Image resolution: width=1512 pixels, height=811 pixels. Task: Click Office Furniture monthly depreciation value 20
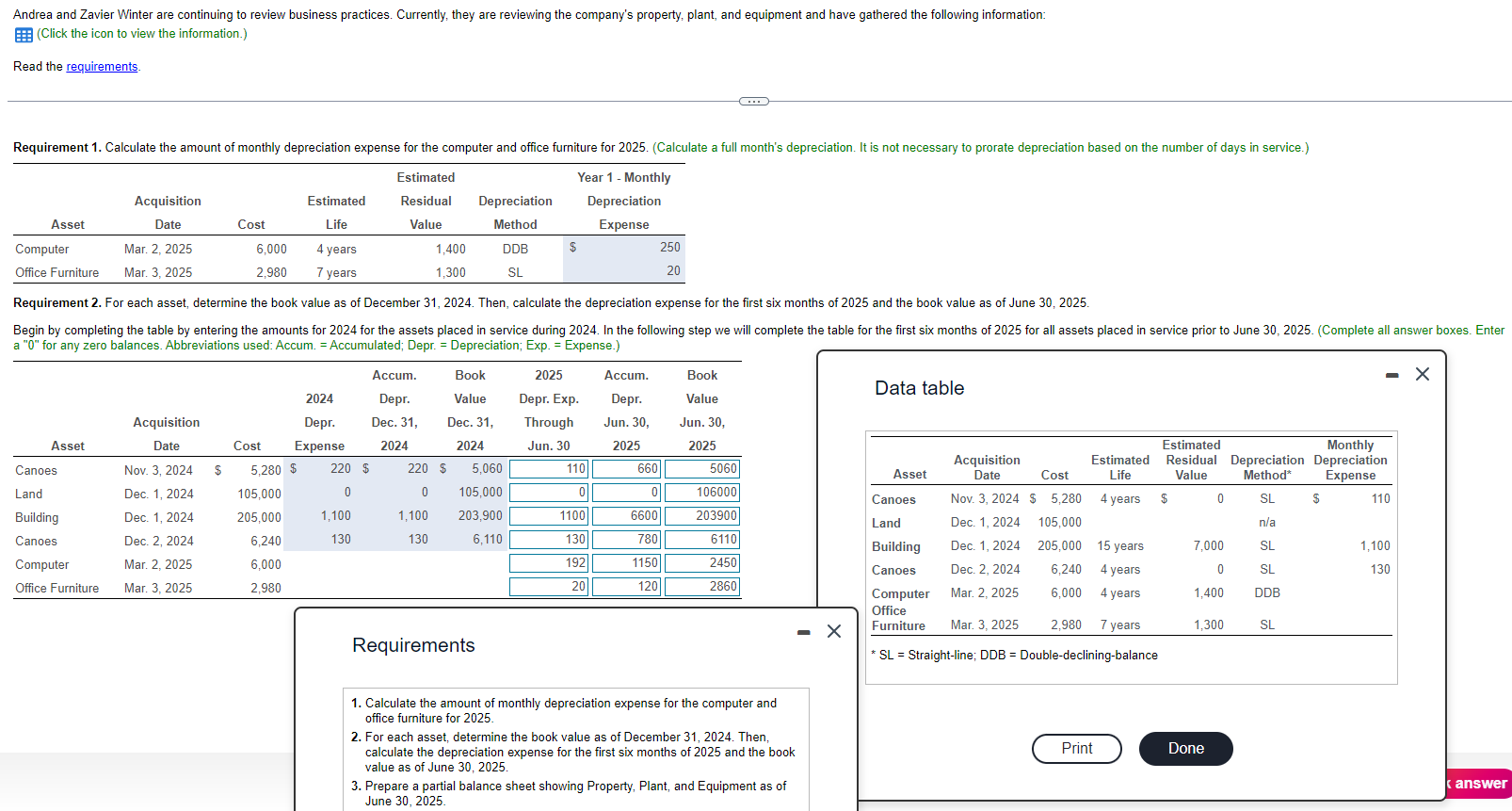pyautogui.click(x=673, y=271)
